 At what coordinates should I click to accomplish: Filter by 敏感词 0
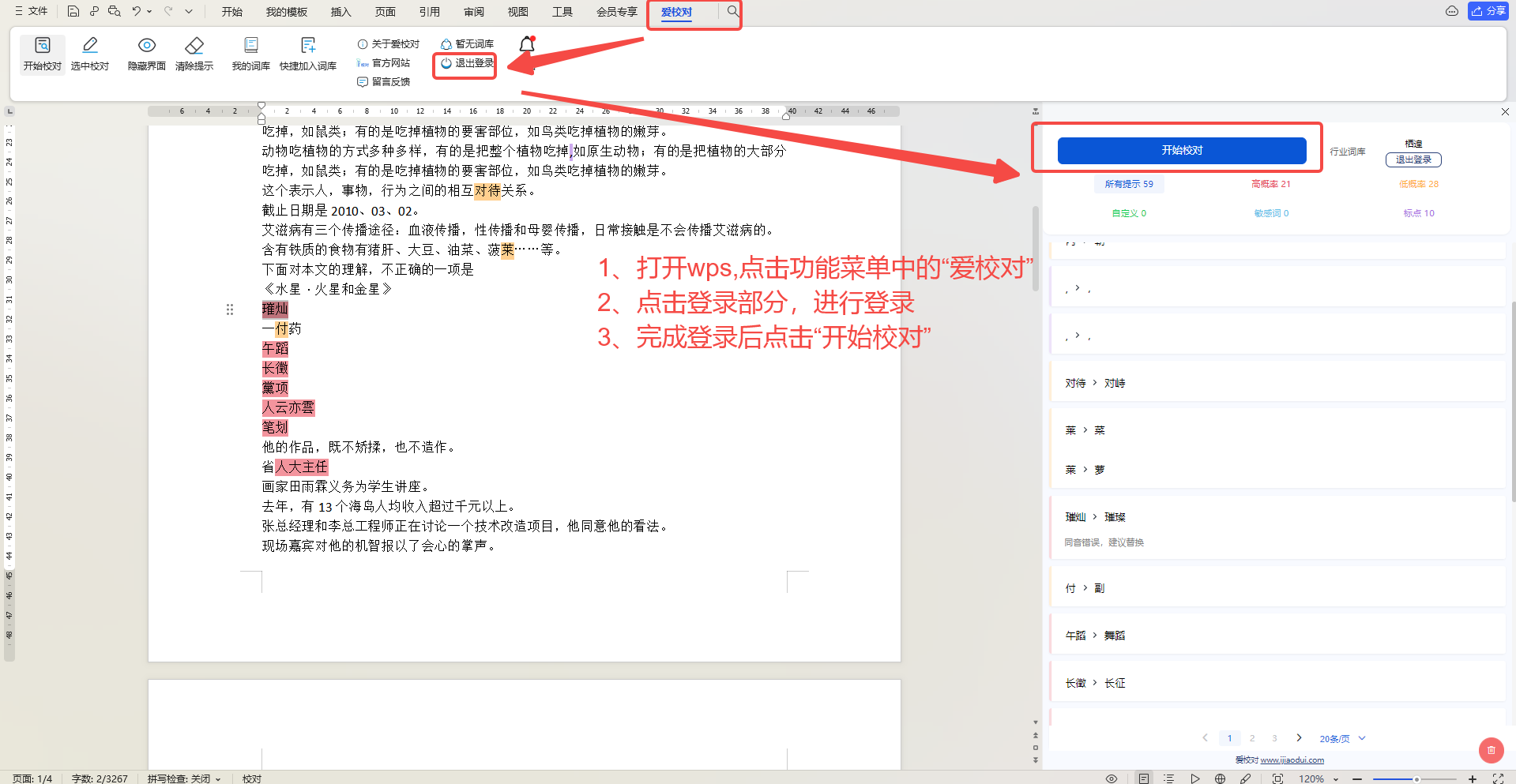tap(1271, 213)
